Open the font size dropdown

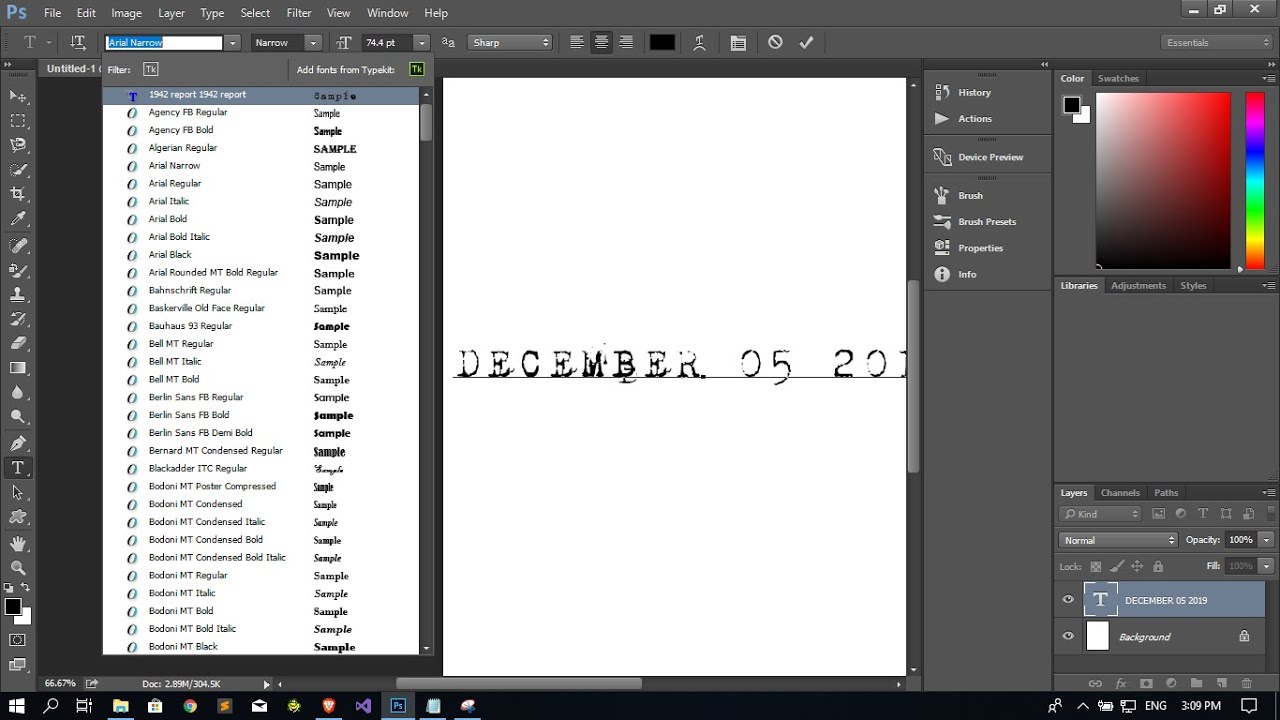coord(422,43)
